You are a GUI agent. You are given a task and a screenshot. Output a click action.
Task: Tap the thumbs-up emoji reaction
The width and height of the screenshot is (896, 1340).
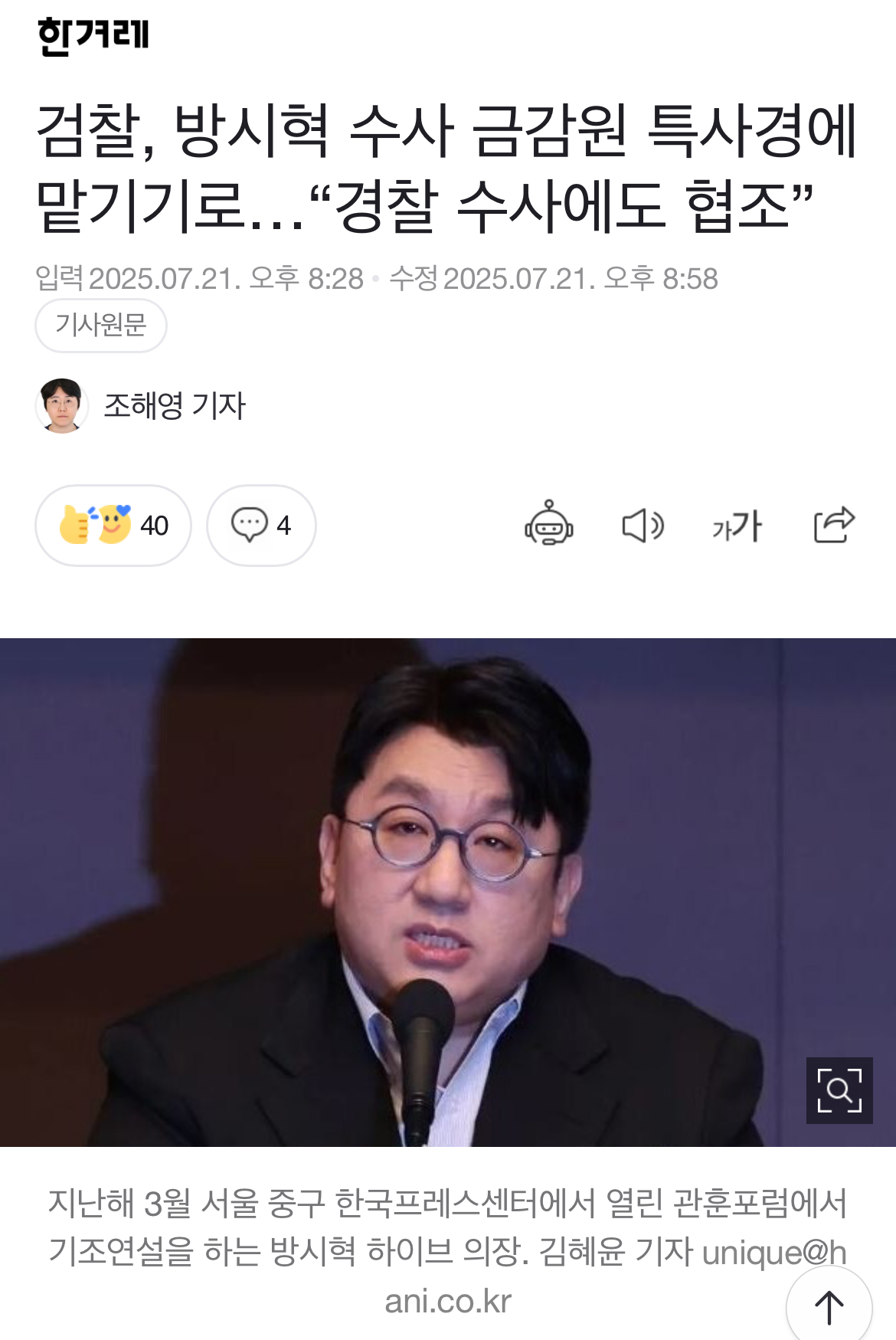click(77, 525)
